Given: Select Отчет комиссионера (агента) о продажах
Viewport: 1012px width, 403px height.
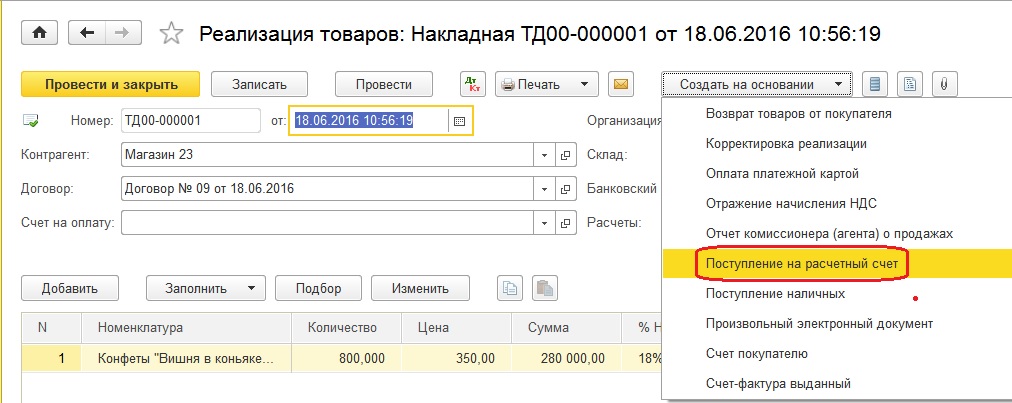Looking at the screenshot, I should pos(829,234).
